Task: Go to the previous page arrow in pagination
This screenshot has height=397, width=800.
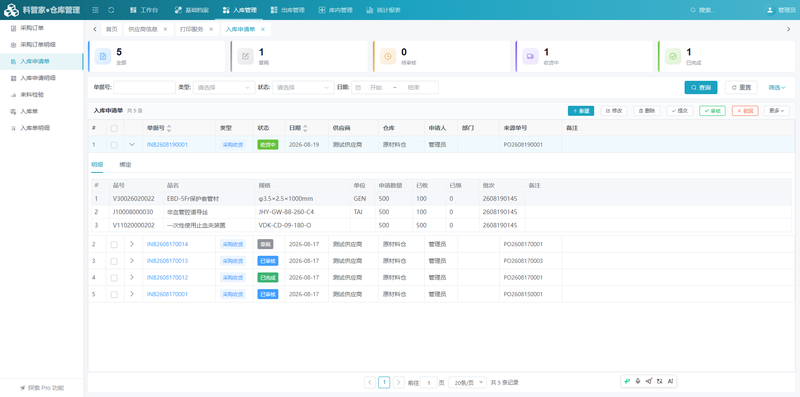Action: coord(370,382)
